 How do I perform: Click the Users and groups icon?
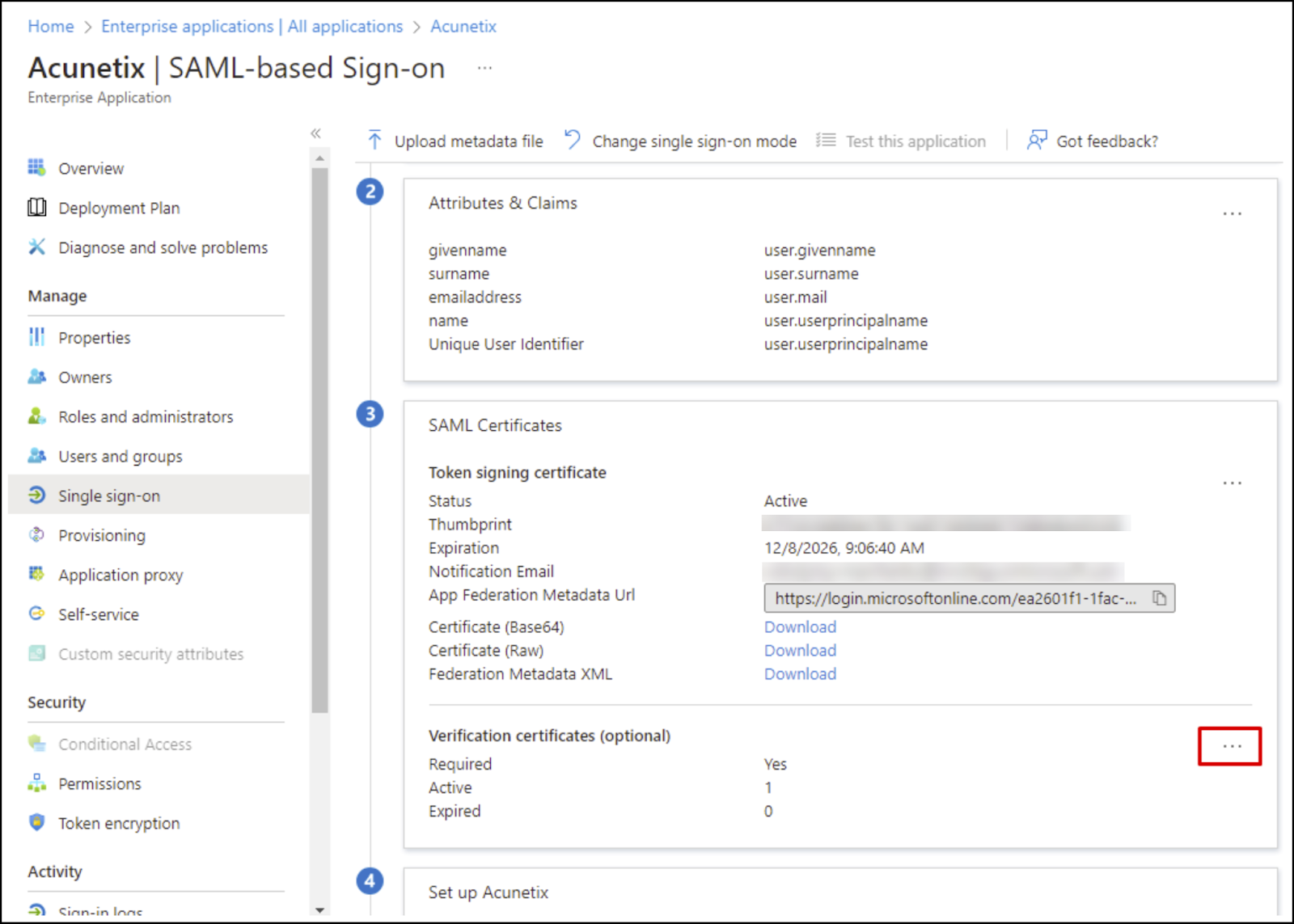point(36,455)
